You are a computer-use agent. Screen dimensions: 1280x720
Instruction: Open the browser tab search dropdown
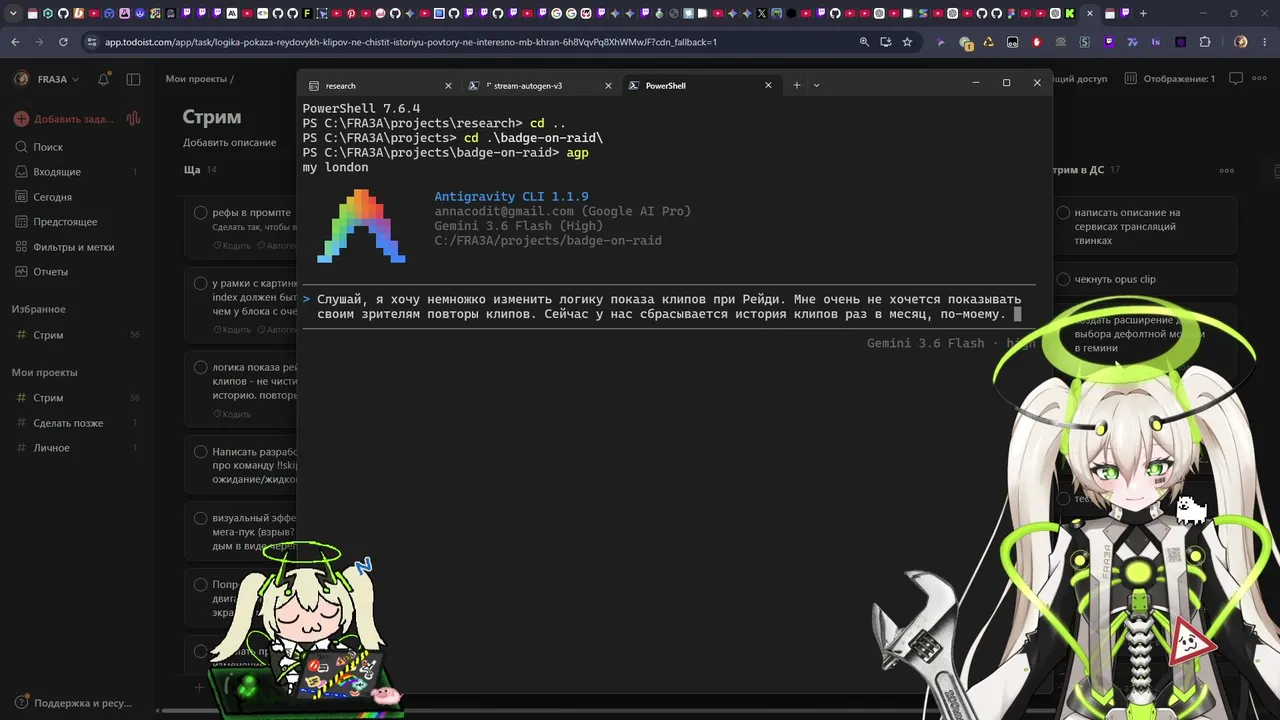[12, 14]
